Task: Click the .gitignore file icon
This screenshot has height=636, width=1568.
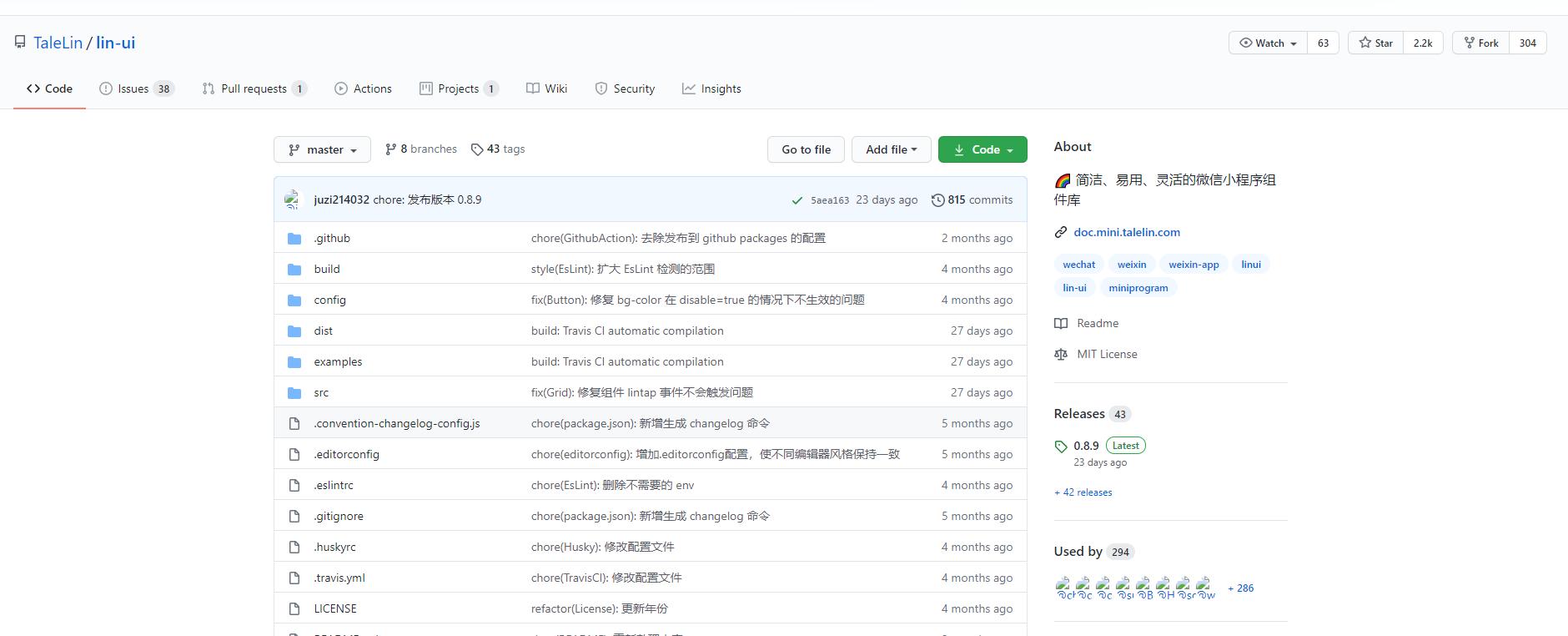Action: (294, 517)
